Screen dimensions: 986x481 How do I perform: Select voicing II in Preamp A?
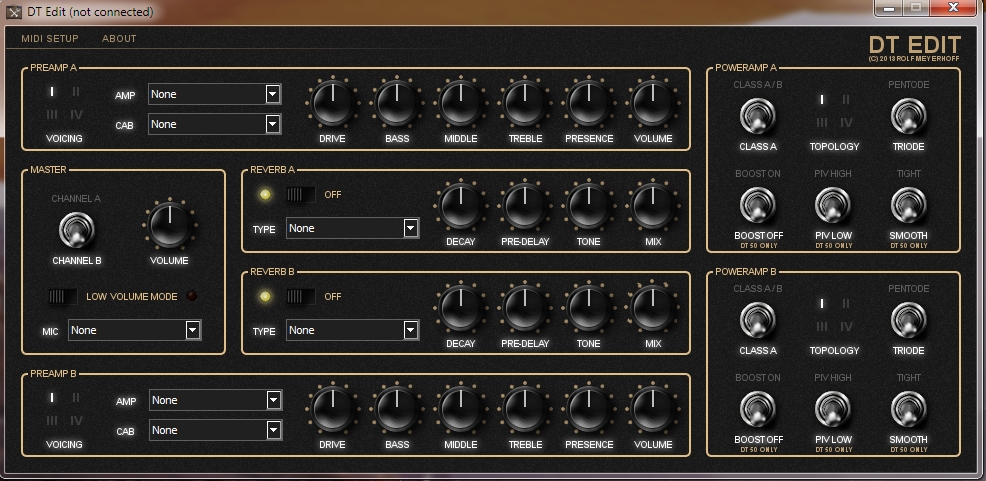tap(76, 92)
